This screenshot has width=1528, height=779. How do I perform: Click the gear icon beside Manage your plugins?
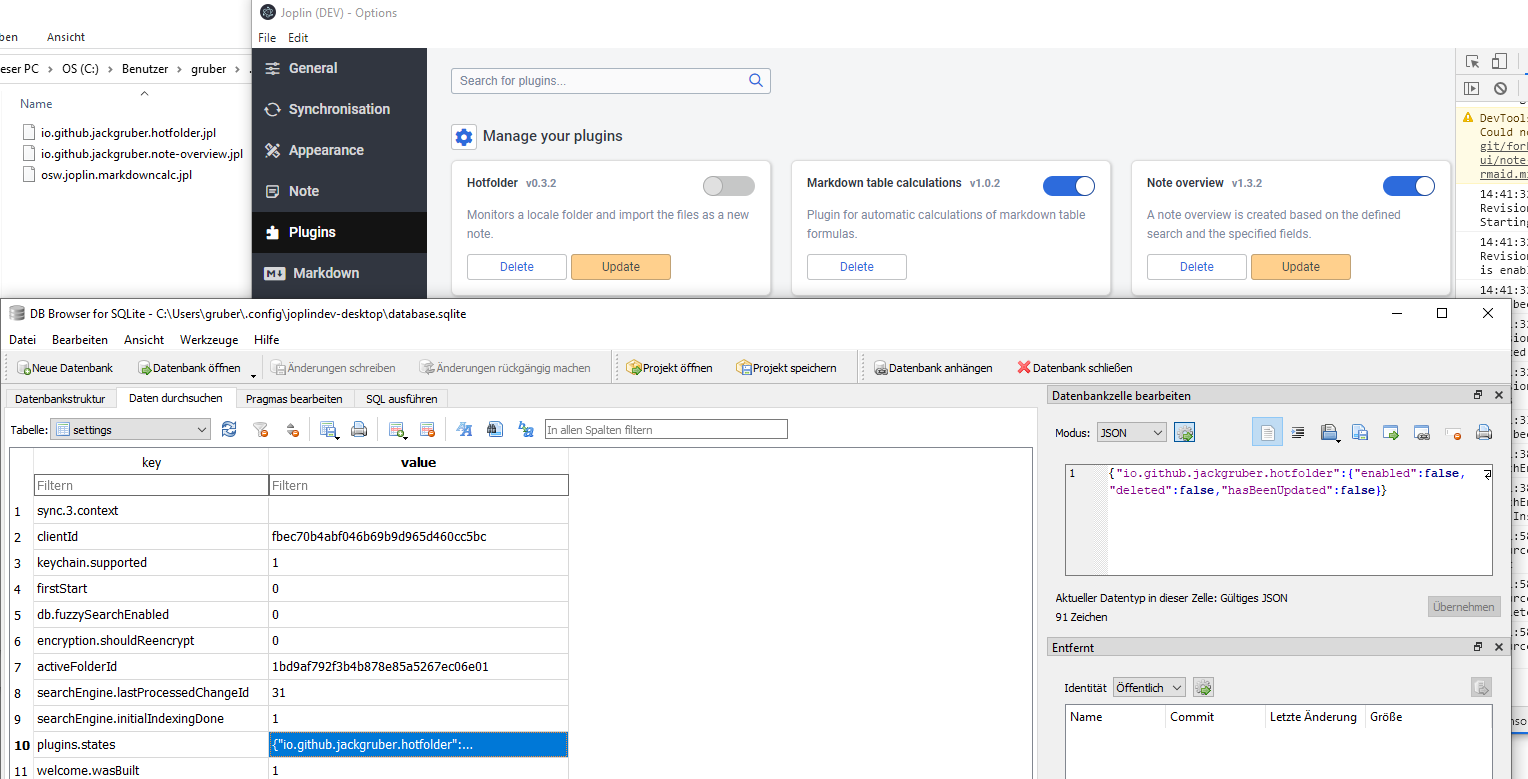[464, 137]
